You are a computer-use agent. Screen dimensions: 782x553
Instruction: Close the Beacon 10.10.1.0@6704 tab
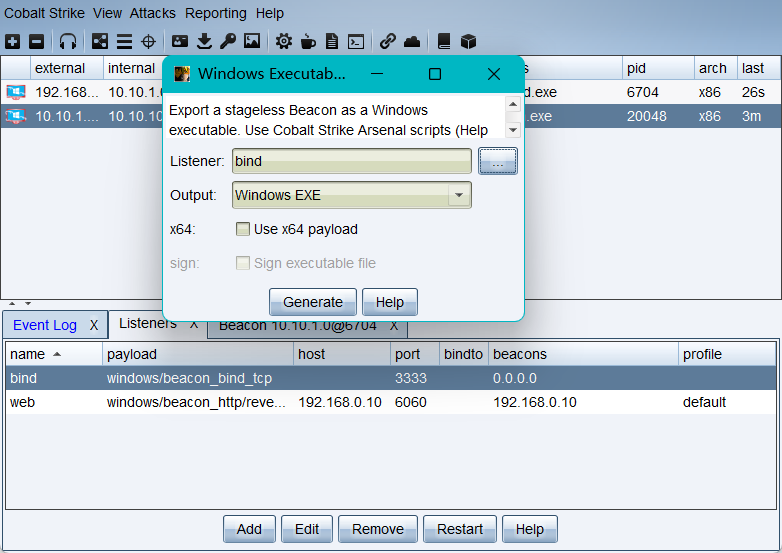point(394,326)
